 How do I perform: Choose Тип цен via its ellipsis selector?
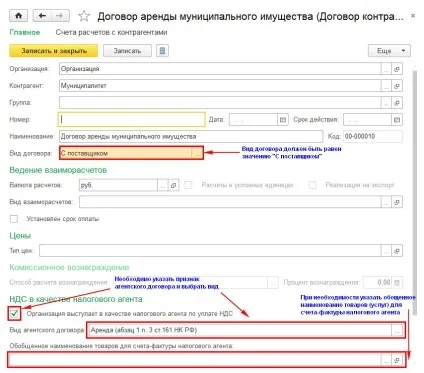386,251
